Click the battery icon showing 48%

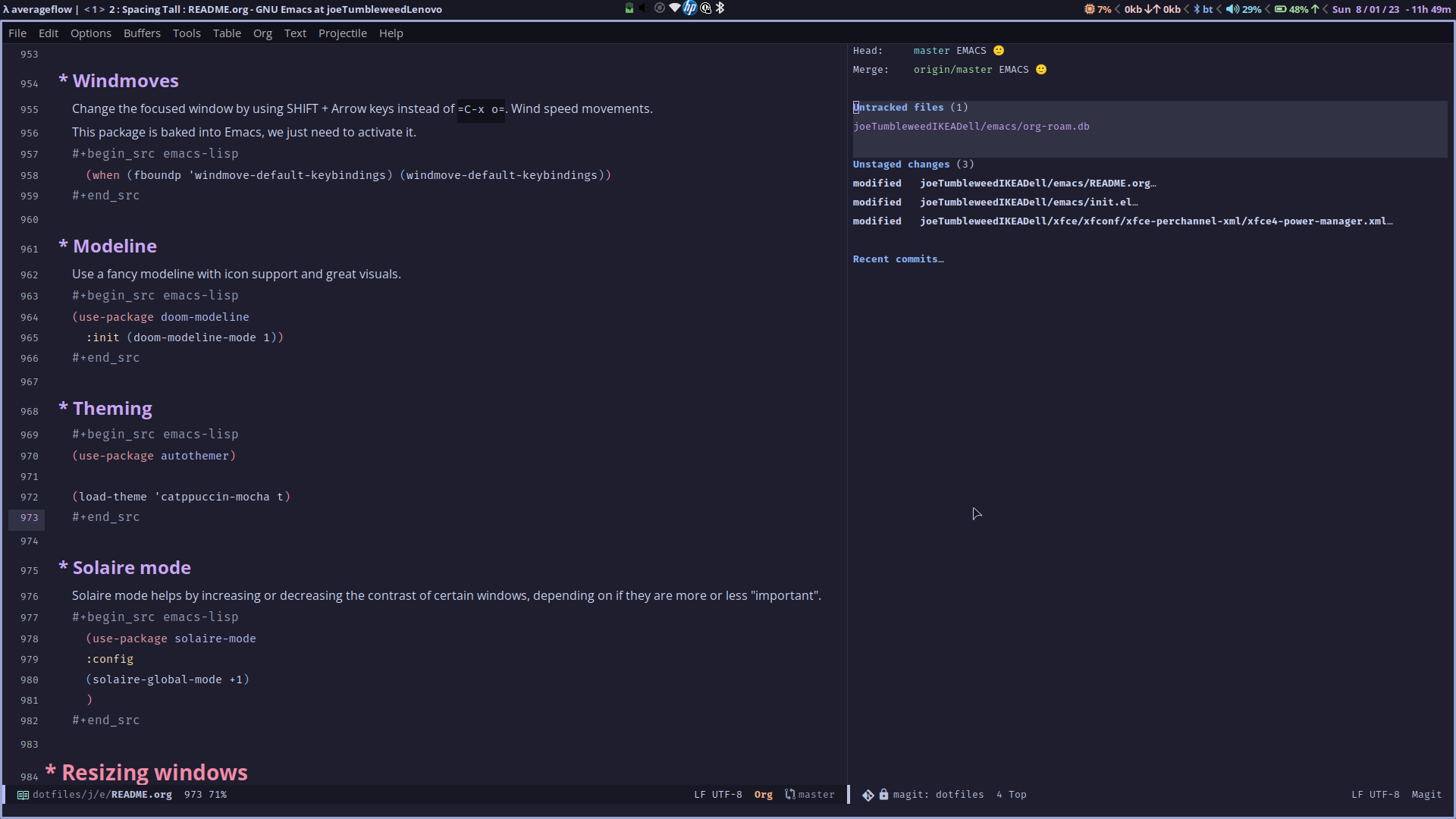point(1282,9)
